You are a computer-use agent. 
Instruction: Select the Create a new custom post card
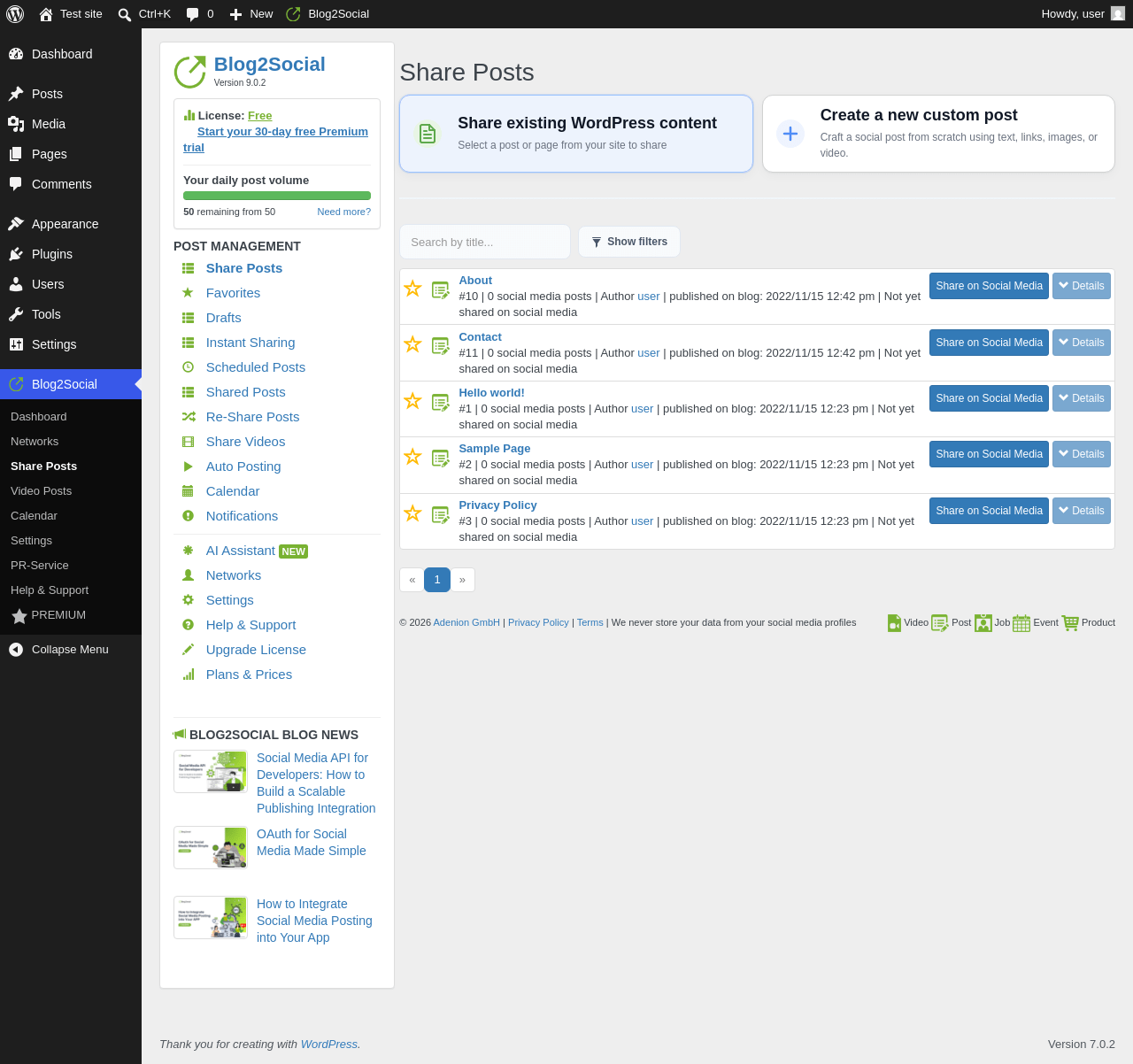click(938, 134)
